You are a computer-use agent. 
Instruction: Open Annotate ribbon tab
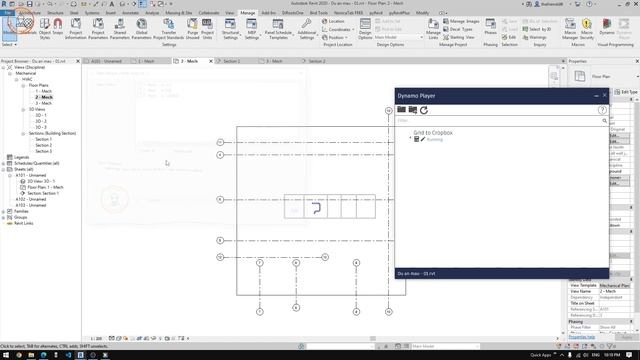130,13
